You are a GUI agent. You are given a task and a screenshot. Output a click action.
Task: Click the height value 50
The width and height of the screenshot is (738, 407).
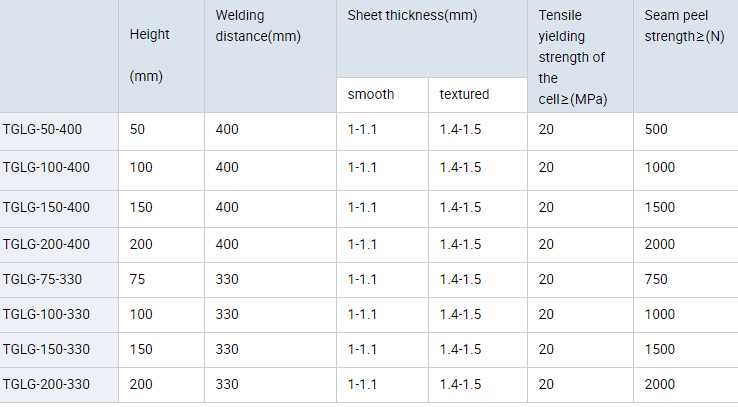click(138, 130)
